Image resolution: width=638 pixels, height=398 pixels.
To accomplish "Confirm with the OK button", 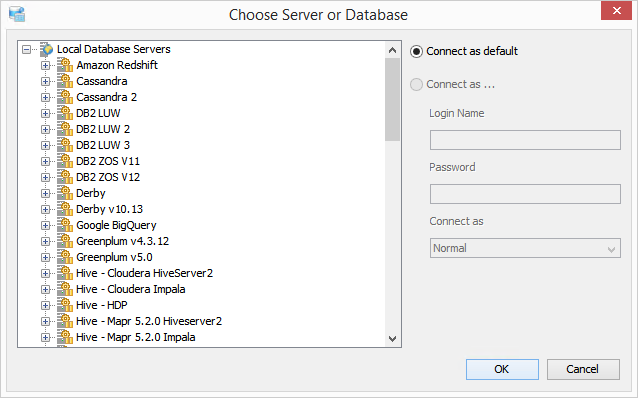I will pos(502,369).
